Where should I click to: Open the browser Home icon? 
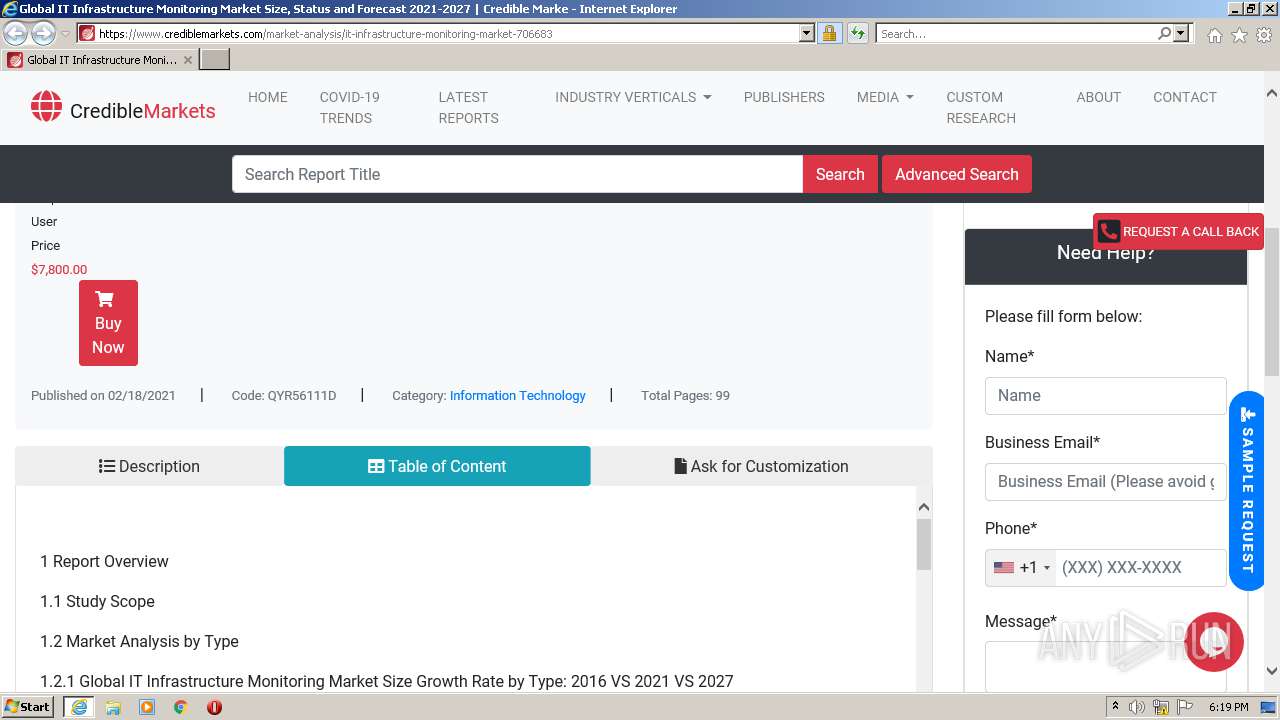[1214, 35]
